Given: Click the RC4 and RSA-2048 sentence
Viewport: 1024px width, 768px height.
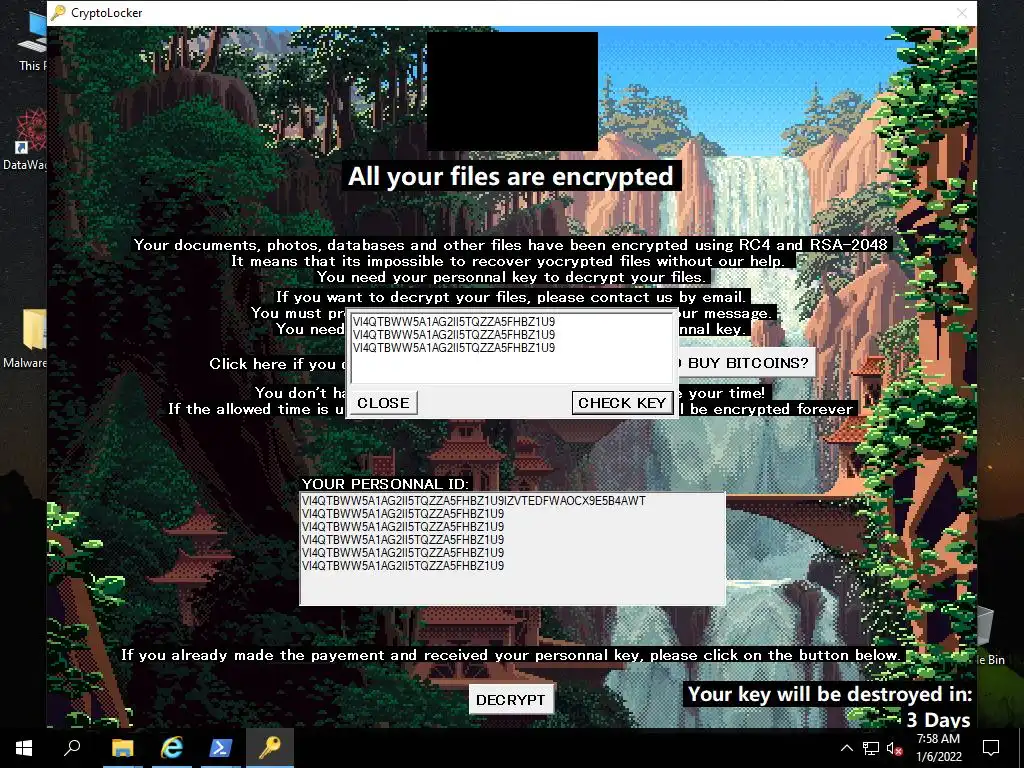Looking at the screenshot, I should pos(511,245).
